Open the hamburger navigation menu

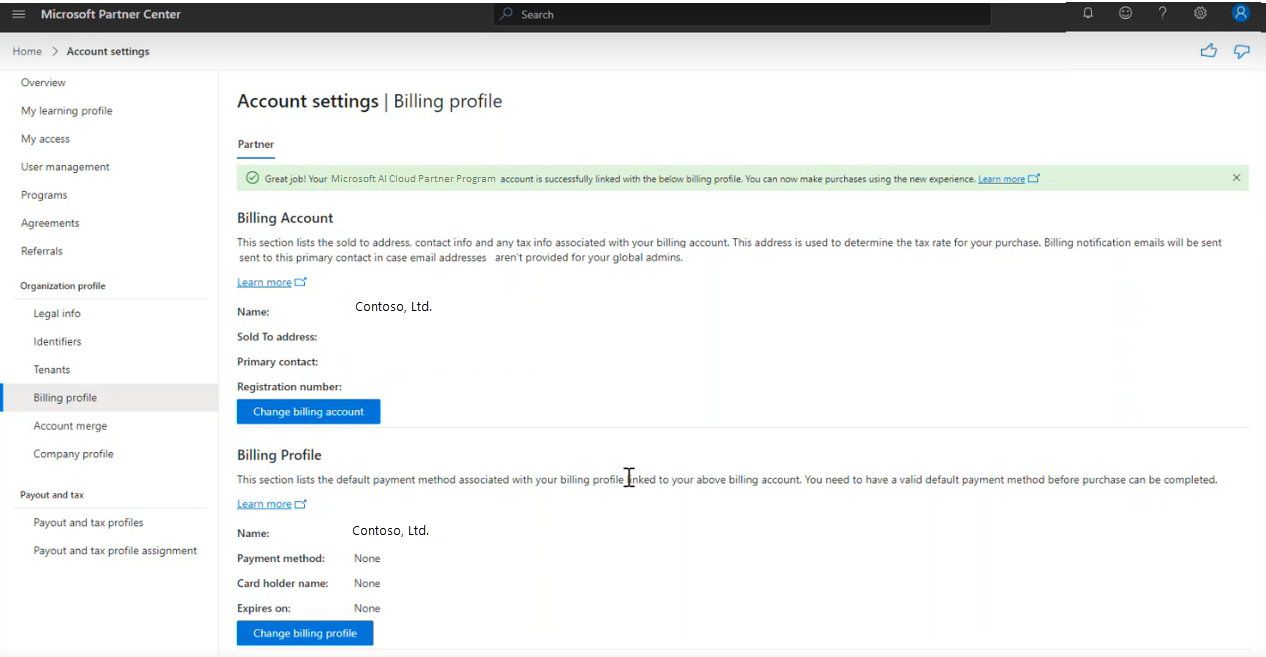pos(18,14)
